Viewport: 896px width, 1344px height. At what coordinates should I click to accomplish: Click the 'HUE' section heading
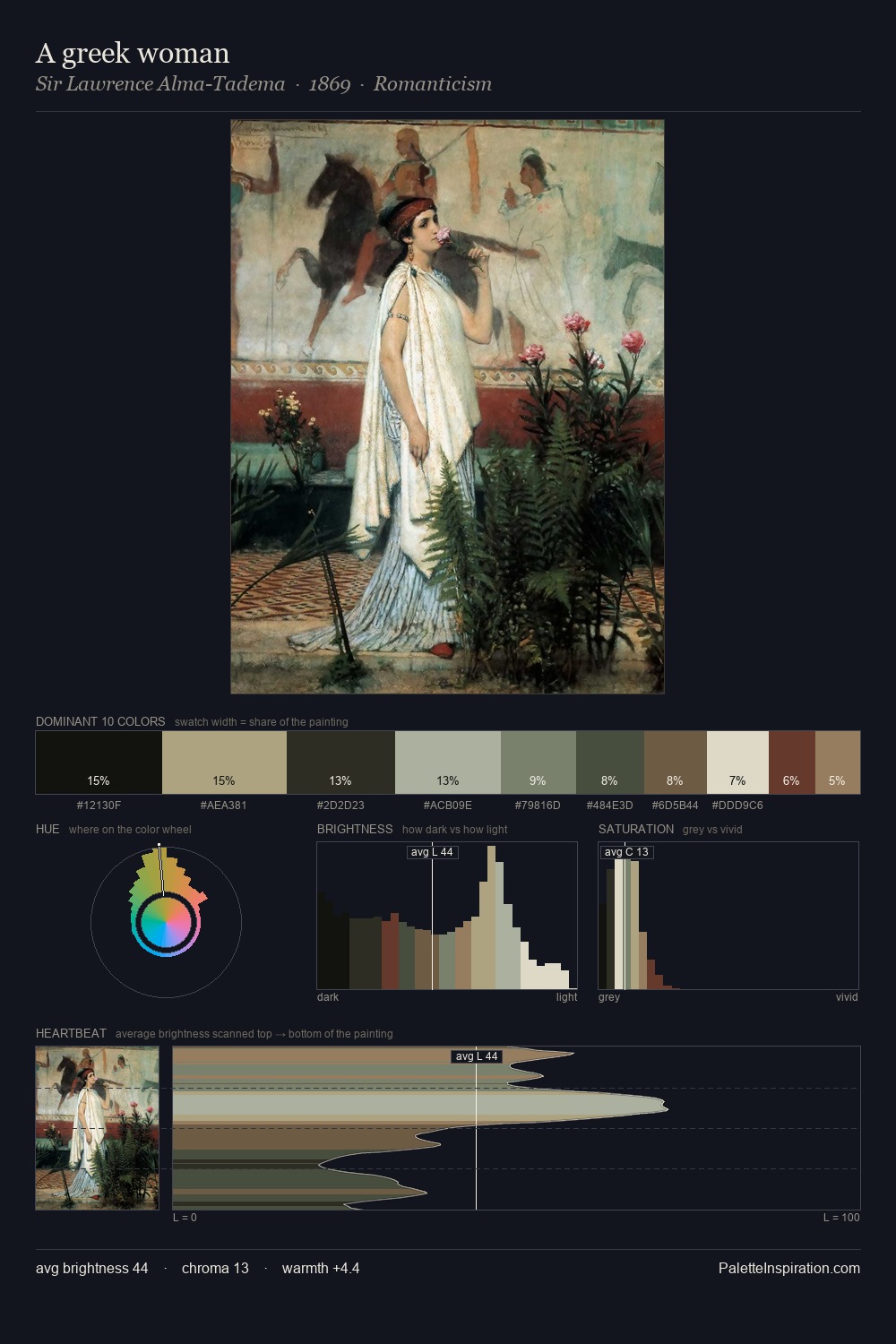tap(47, 829)
